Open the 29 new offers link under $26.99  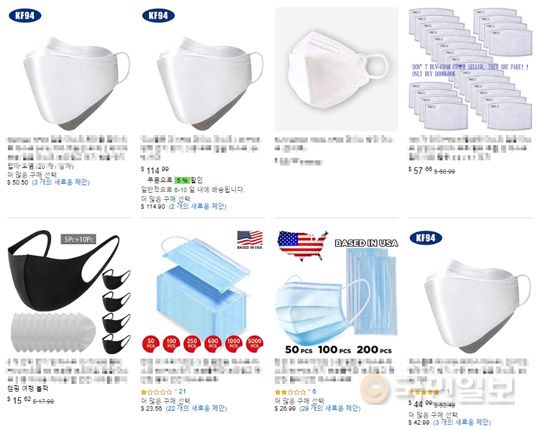coord(330,408)
